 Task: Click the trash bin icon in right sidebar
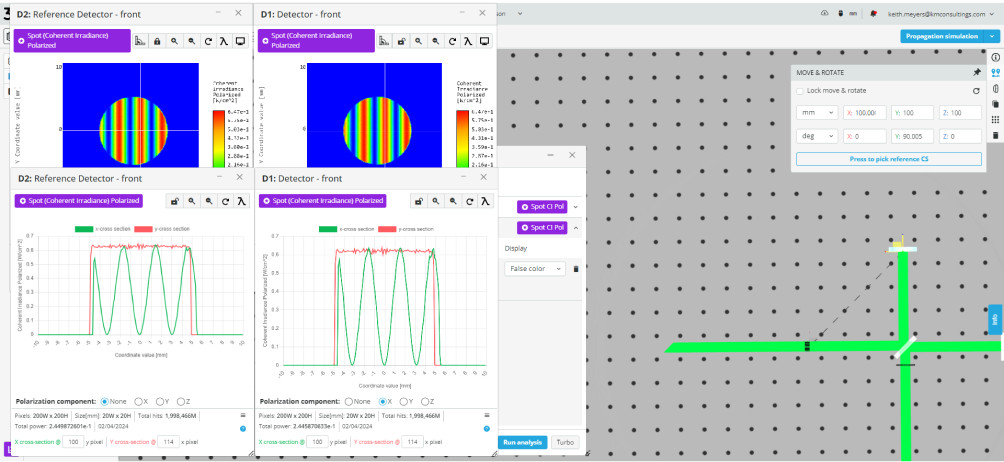(x=995, y=135)
